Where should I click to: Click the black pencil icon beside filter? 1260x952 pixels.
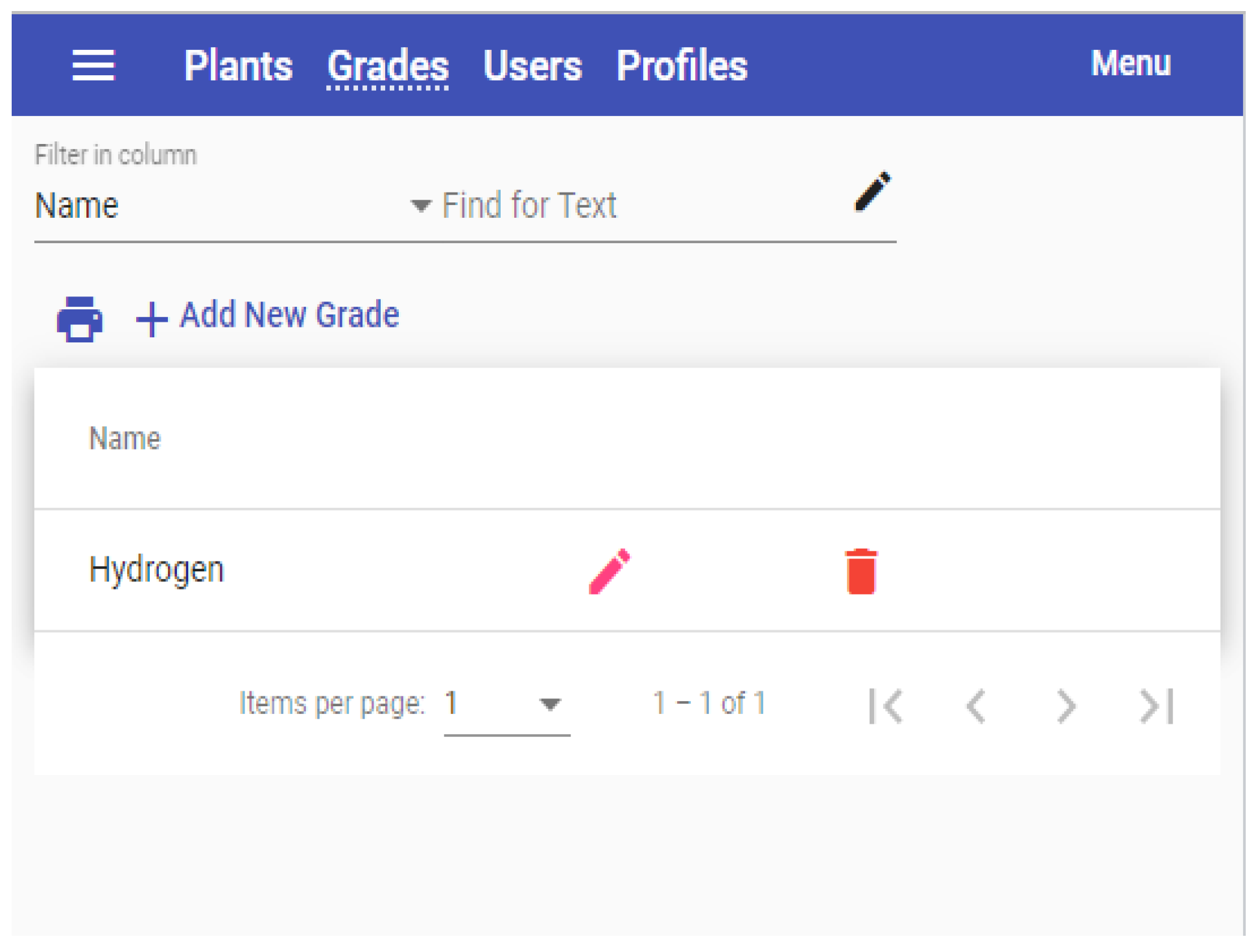pos(872,192)
